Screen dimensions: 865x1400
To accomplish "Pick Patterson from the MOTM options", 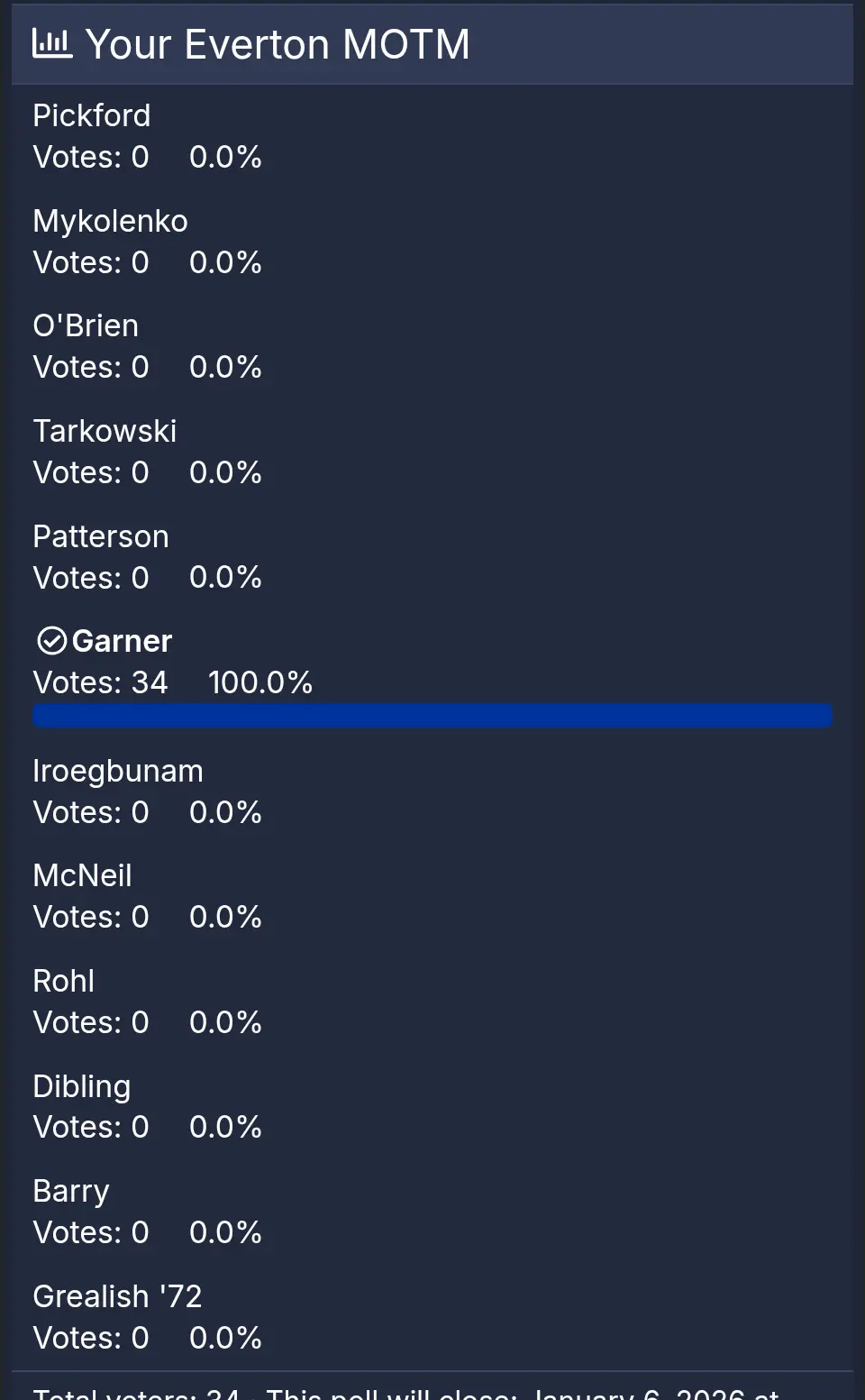I will 101,537.
